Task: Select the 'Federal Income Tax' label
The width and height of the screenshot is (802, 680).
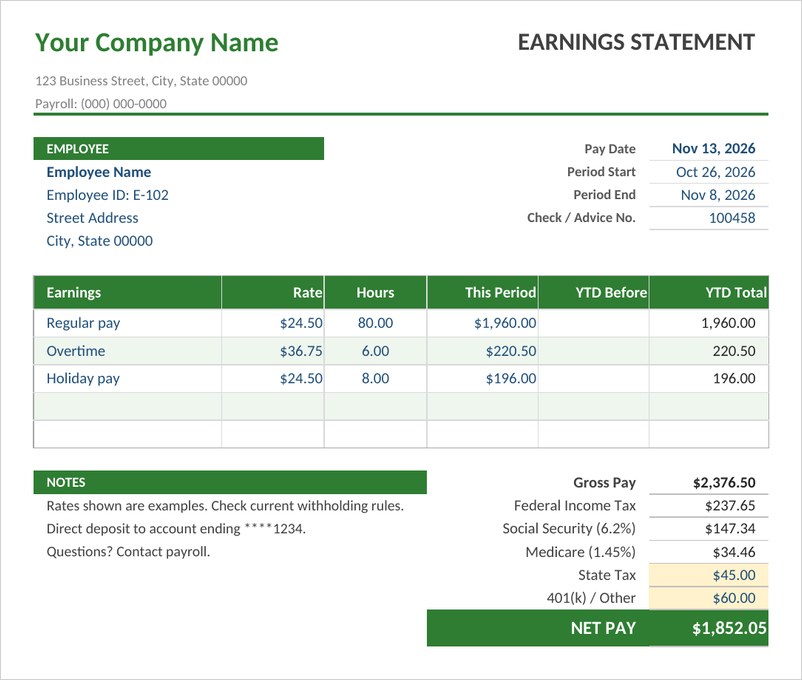Action: point(574,506)
